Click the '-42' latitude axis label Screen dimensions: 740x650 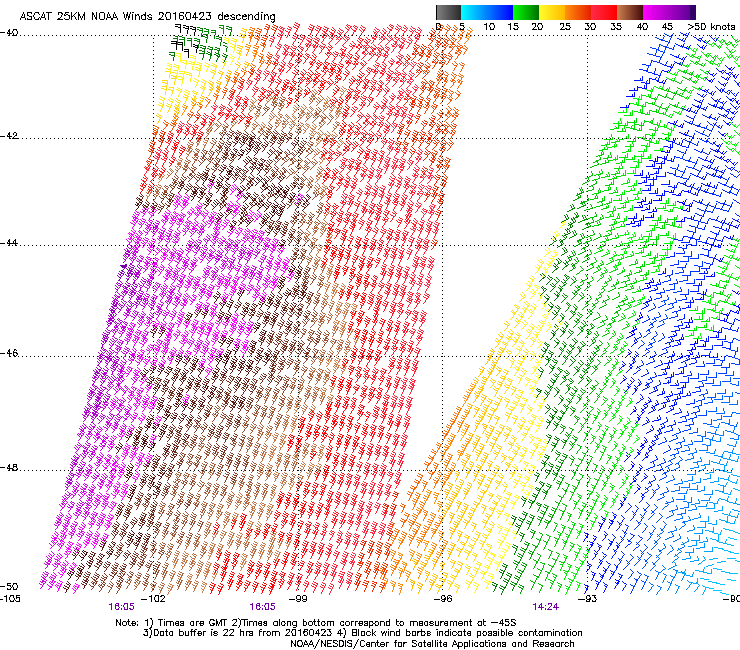click(9, 135)
